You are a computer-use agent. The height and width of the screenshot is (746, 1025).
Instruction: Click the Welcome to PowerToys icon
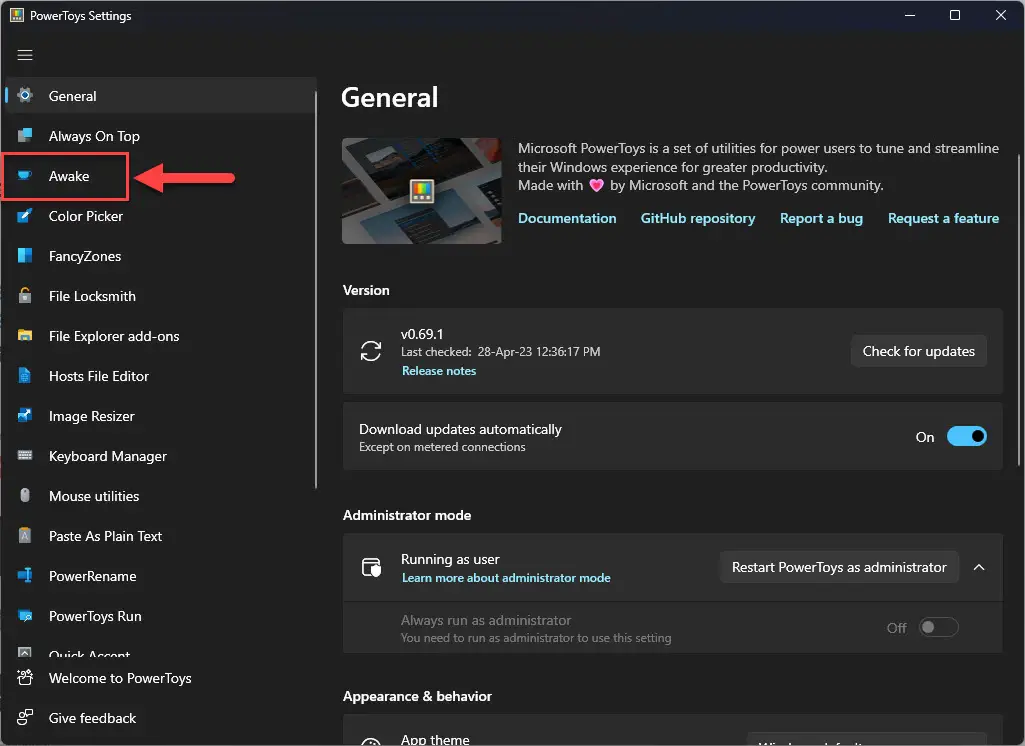coord(25,677)
